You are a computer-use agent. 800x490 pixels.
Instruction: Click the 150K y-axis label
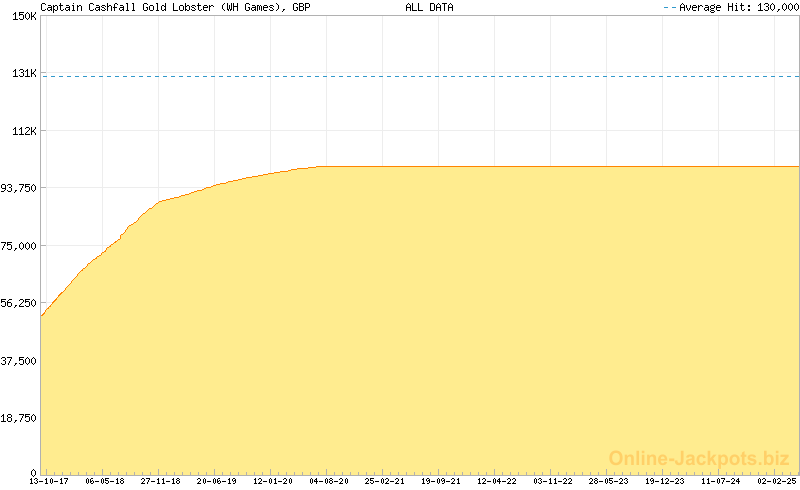point(23,18)
